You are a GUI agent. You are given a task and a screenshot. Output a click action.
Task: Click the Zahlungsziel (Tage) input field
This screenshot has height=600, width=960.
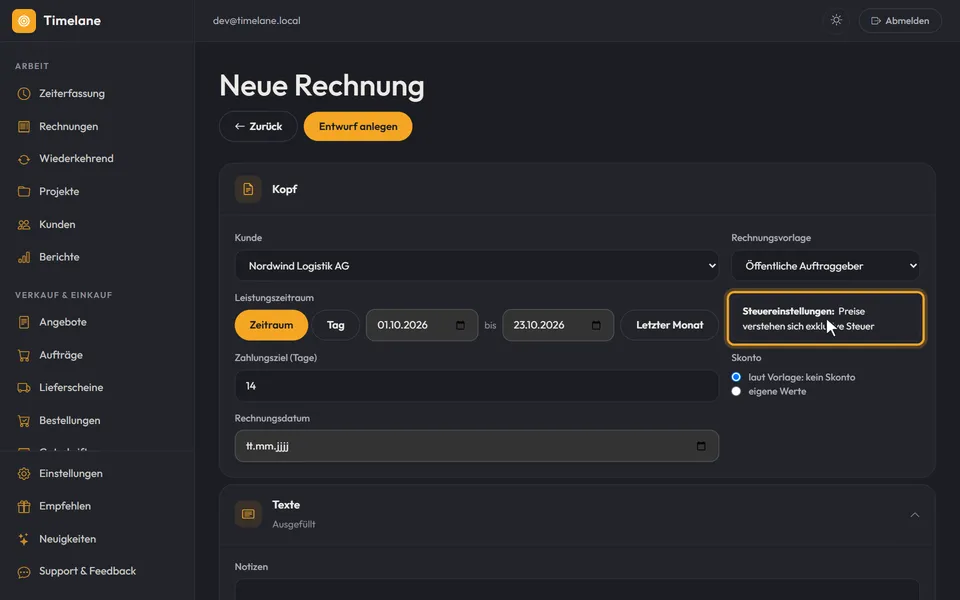(x=477, y=386)
